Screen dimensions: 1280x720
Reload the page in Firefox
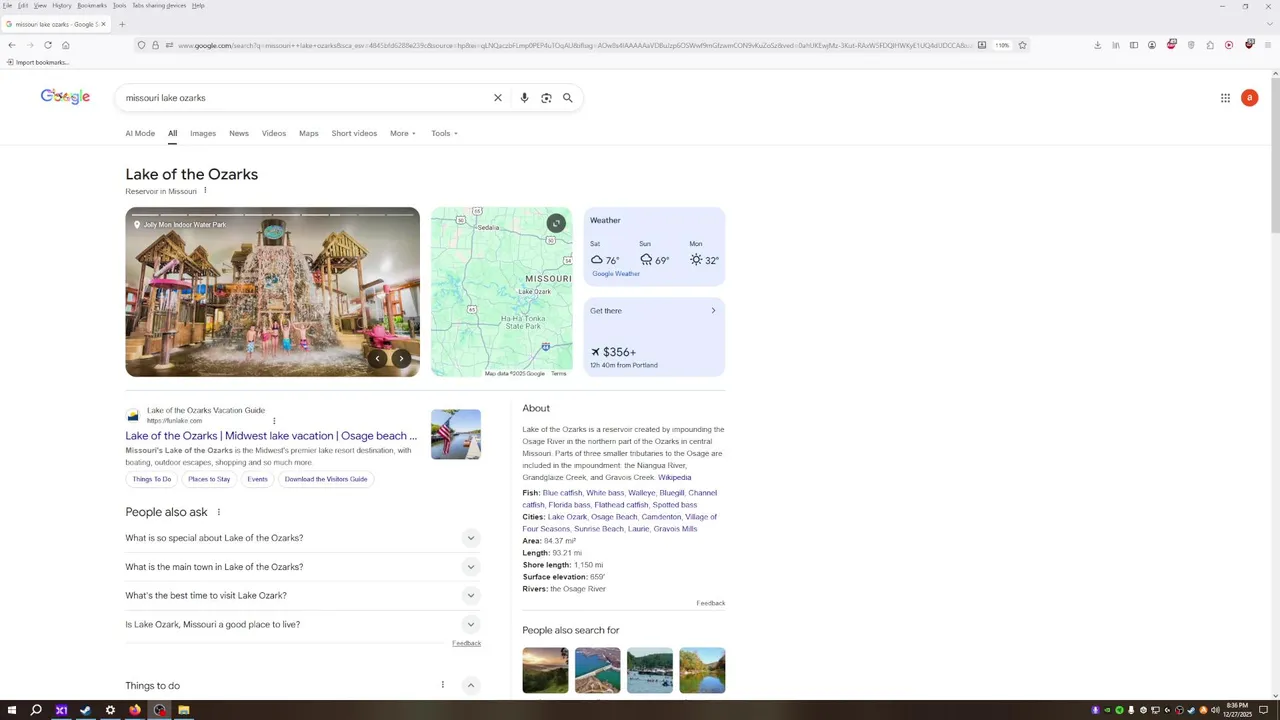(x=47, y=45)
